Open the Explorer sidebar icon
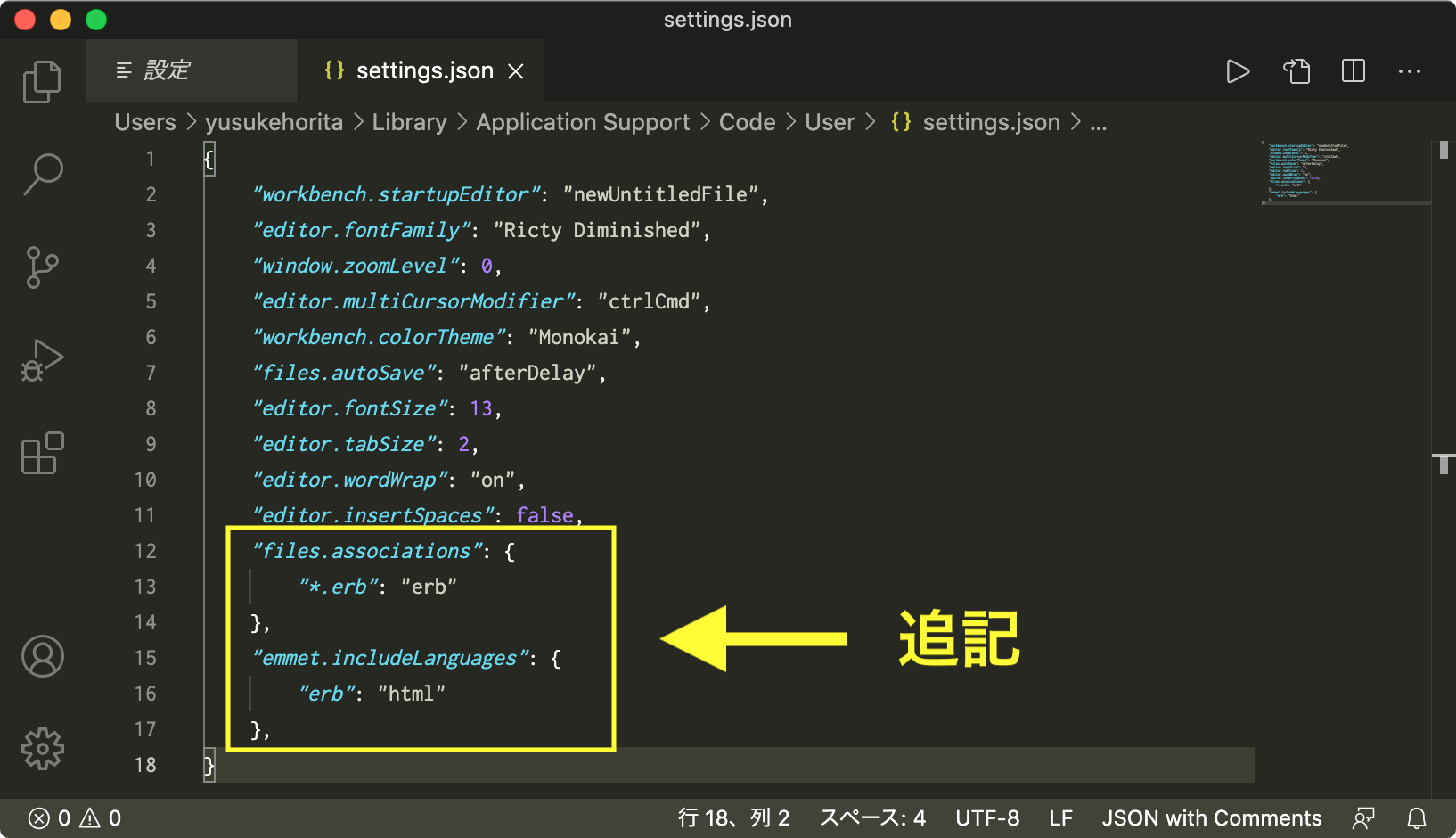 point(41,81)
